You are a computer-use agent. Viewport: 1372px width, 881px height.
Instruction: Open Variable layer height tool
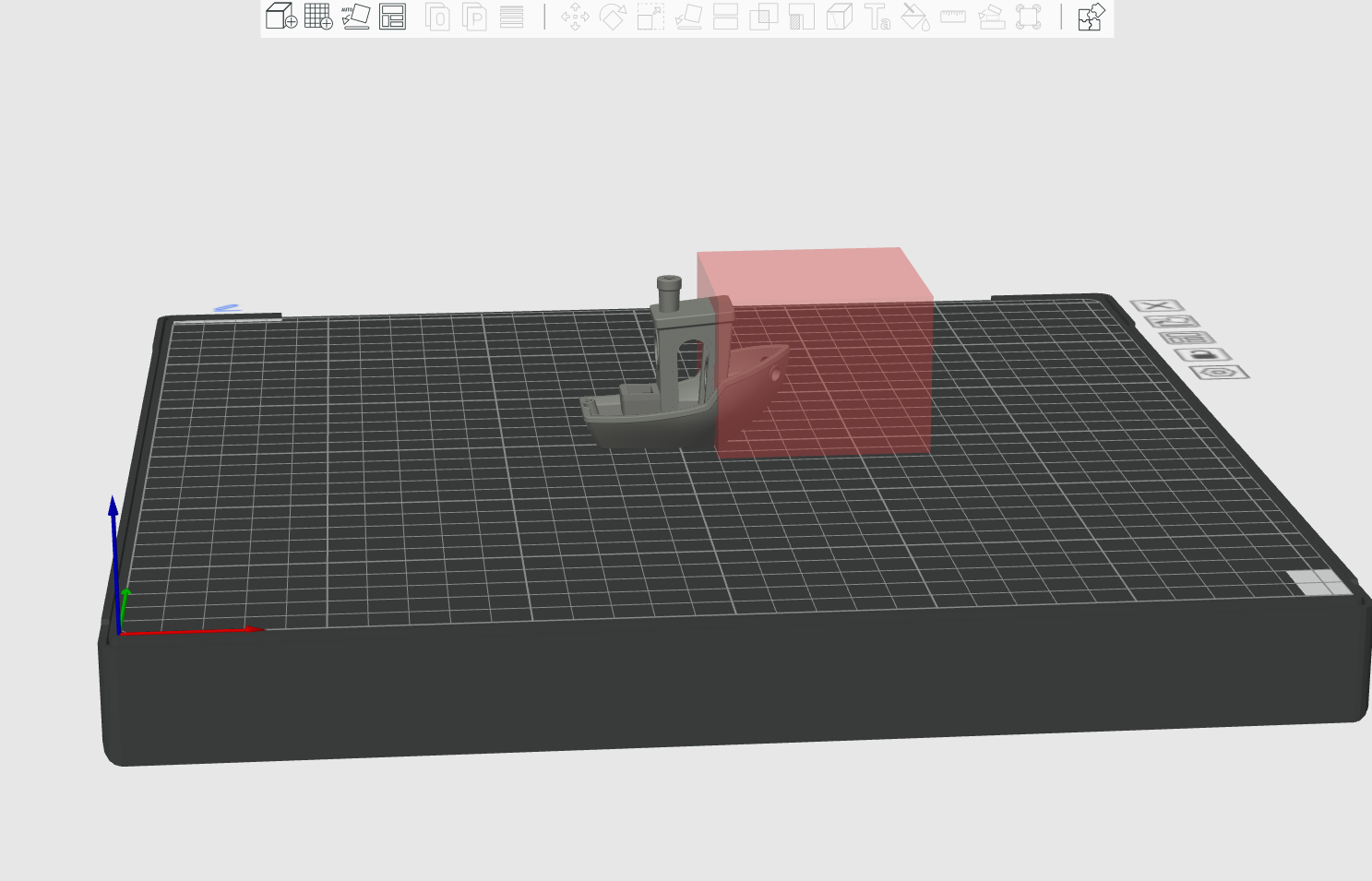tap(511, 17)
